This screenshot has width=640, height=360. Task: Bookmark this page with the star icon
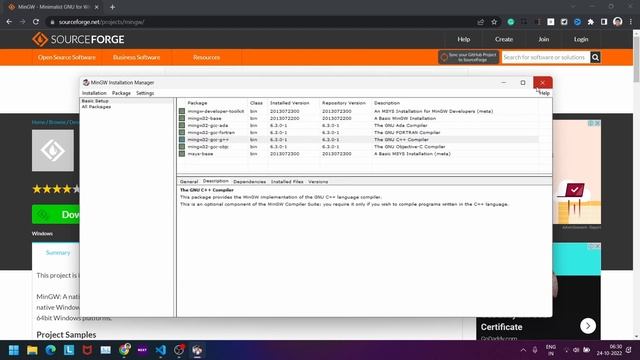[x=494, y=22]
